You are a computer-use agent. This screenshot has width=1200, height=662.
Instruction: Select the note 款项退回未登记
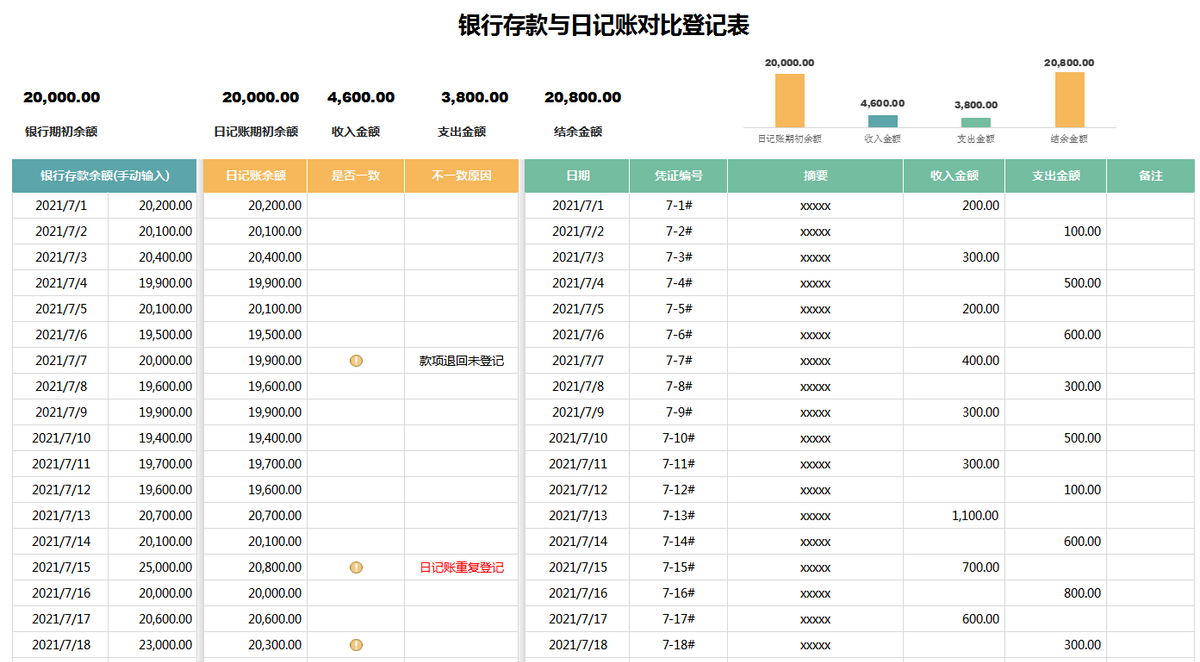[461, 360]
